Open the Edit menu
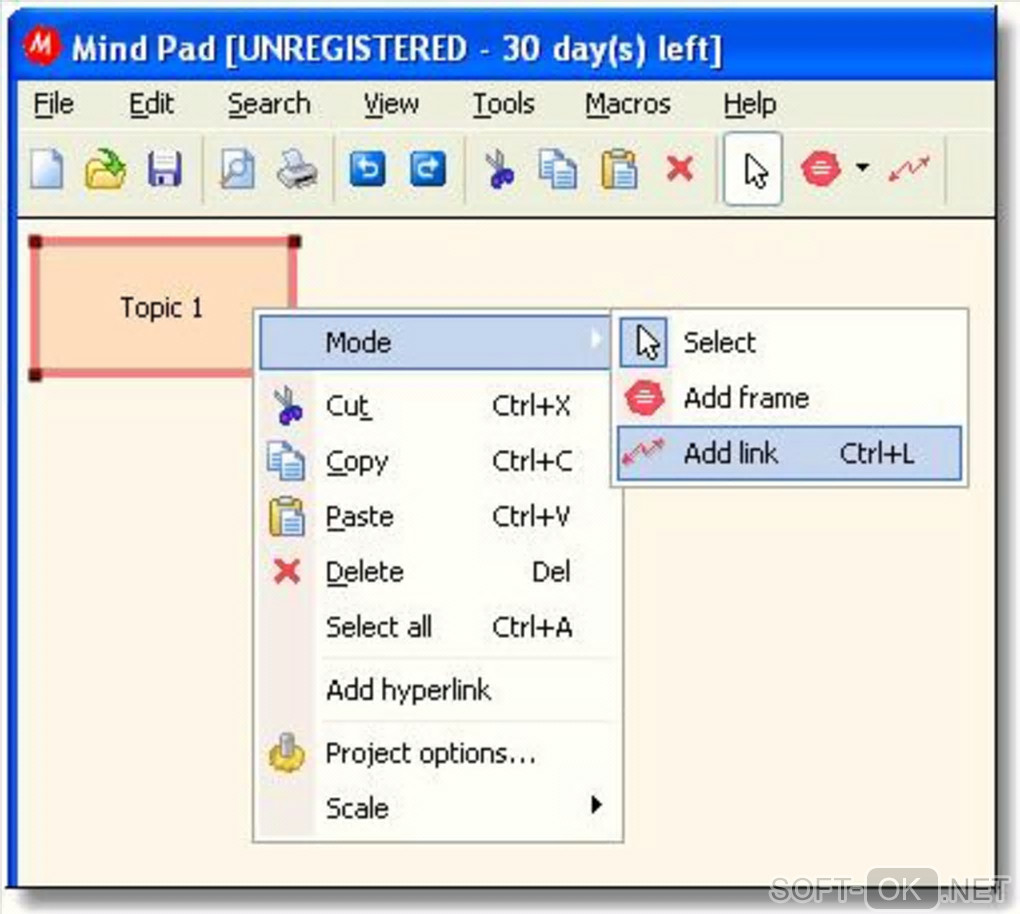This screenshot has width=1020, height=914. [x=151, y=104]
